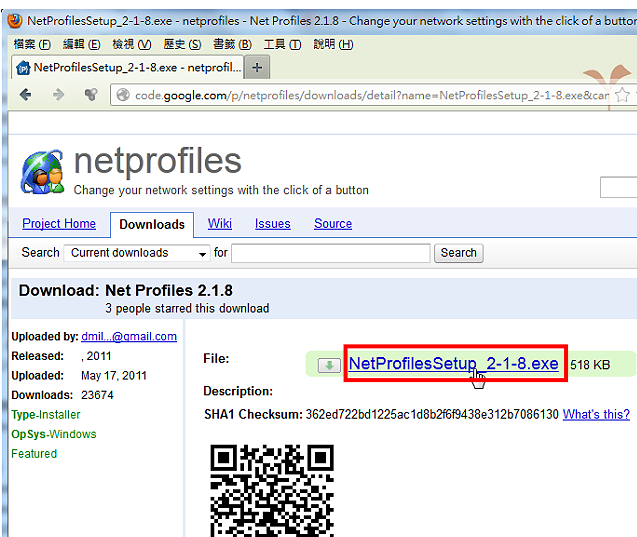Click the What's this? checksum link

point(596,414)
